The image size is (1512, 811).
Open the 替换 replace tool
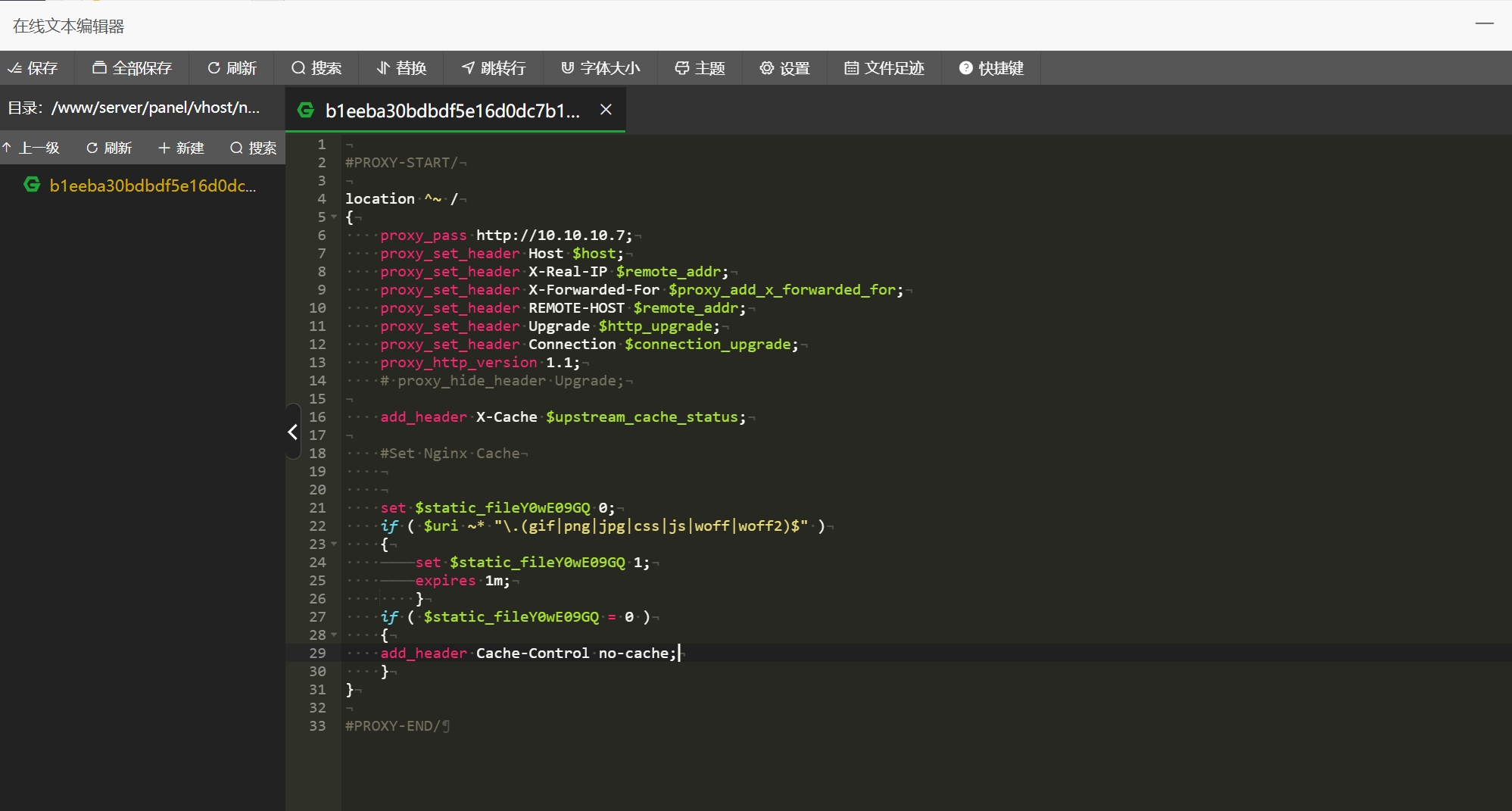(x=402, y=68)
